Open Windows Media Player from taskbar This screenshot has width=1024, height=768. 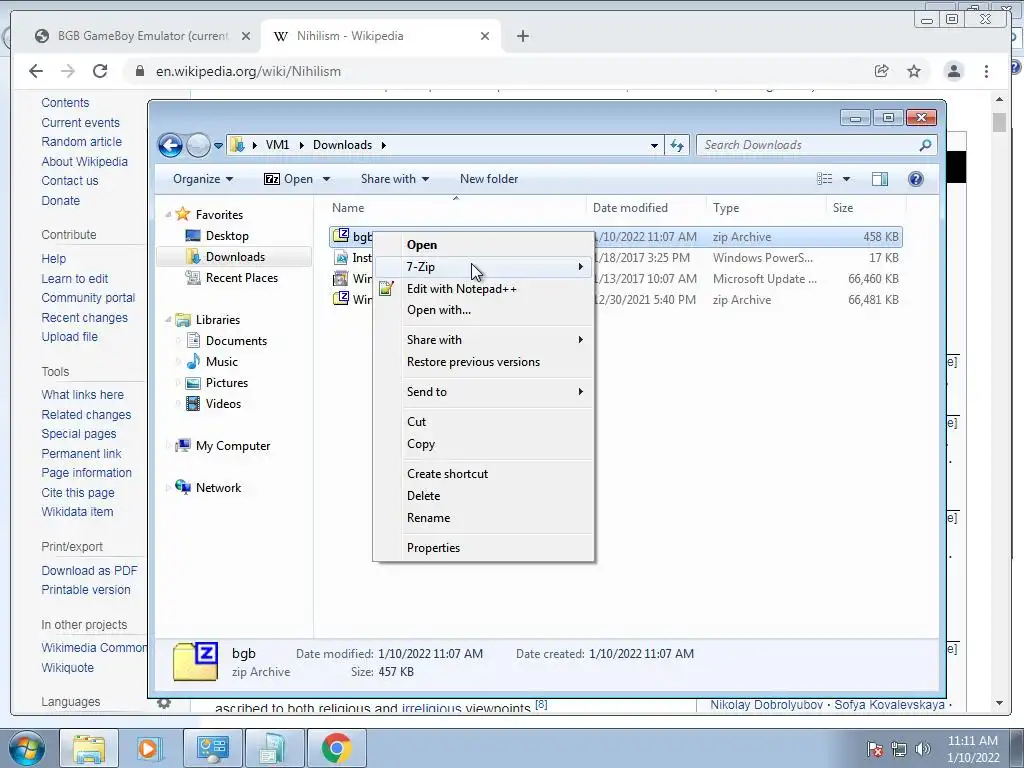point(148,748)
